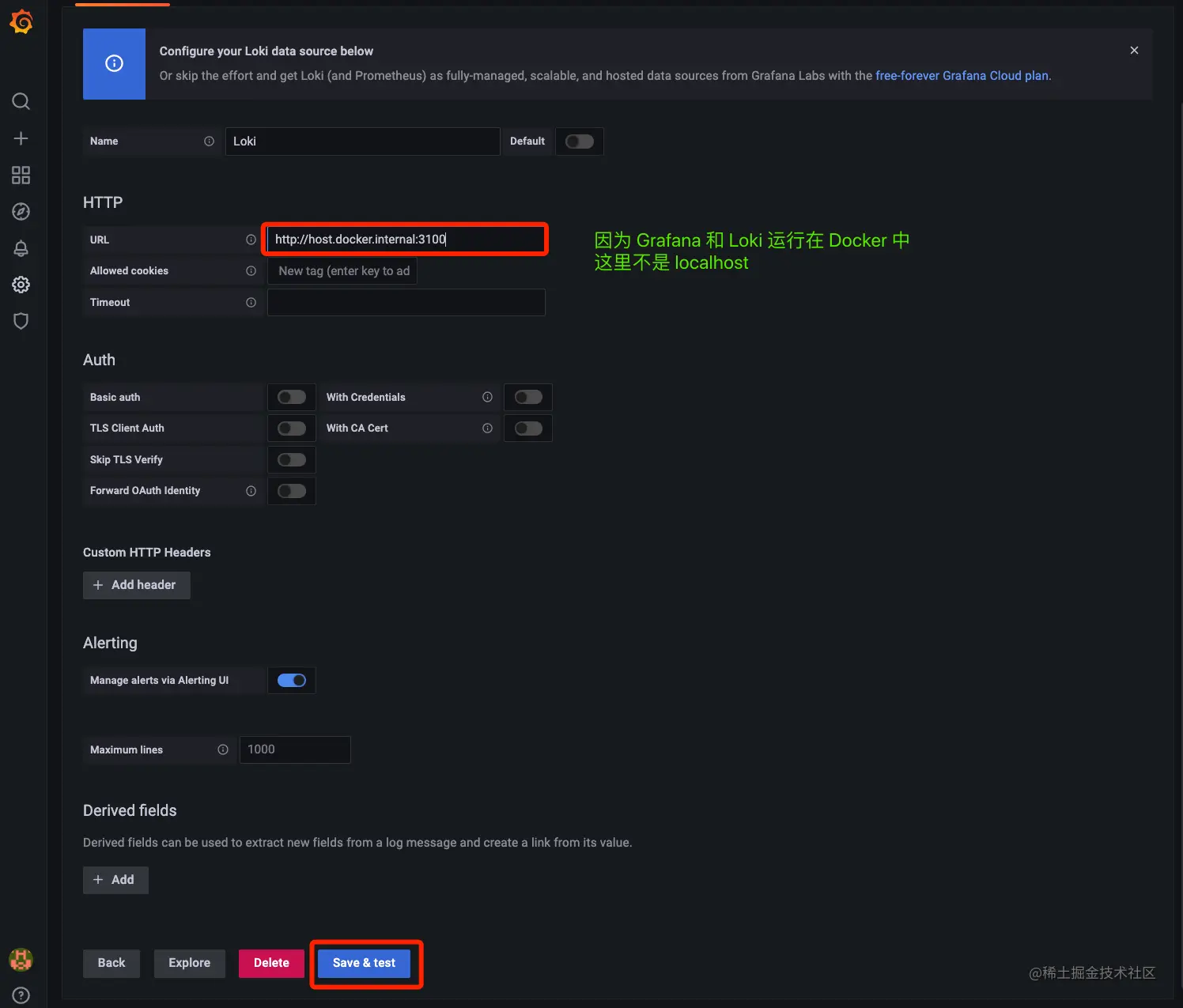
Task: Open the Search dashboards icon
Action: [21, 101]
